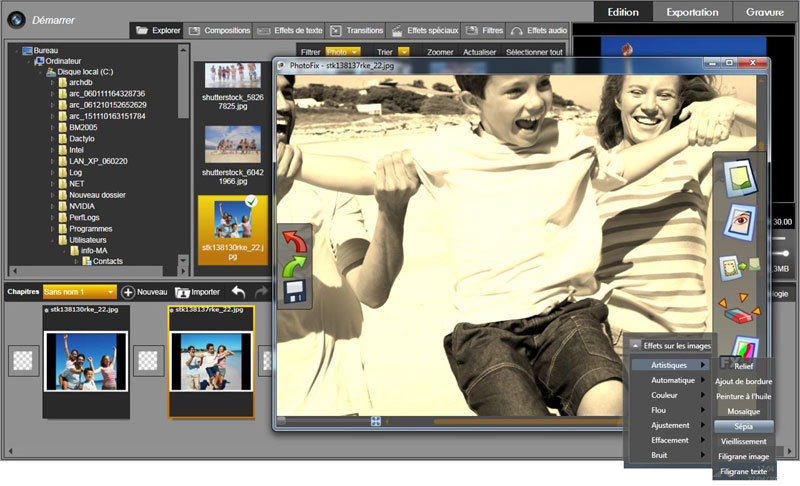Expand the NVIDIA folder in tree
Image resolution: width=800 pixels, height=486 pixels.
[x=52, y=206]
